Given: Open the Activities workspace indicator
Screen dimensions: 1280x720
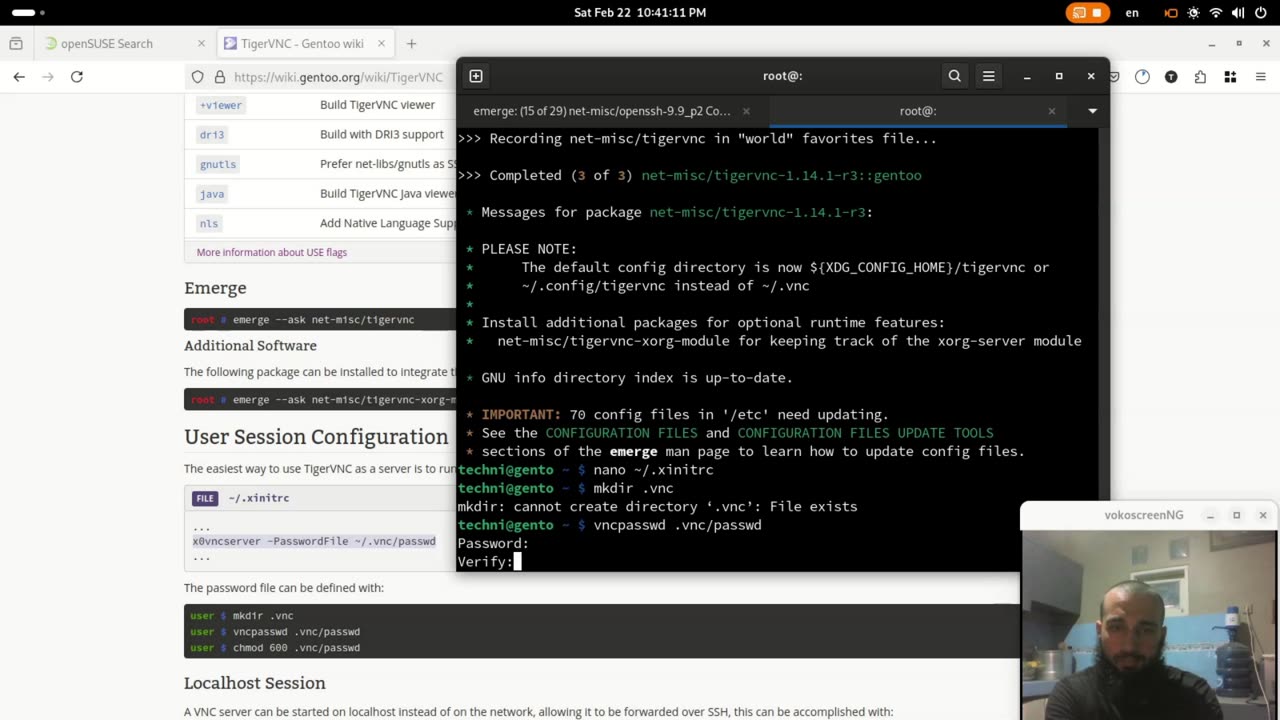Looking at the screenshot, I should click(29, 13).
